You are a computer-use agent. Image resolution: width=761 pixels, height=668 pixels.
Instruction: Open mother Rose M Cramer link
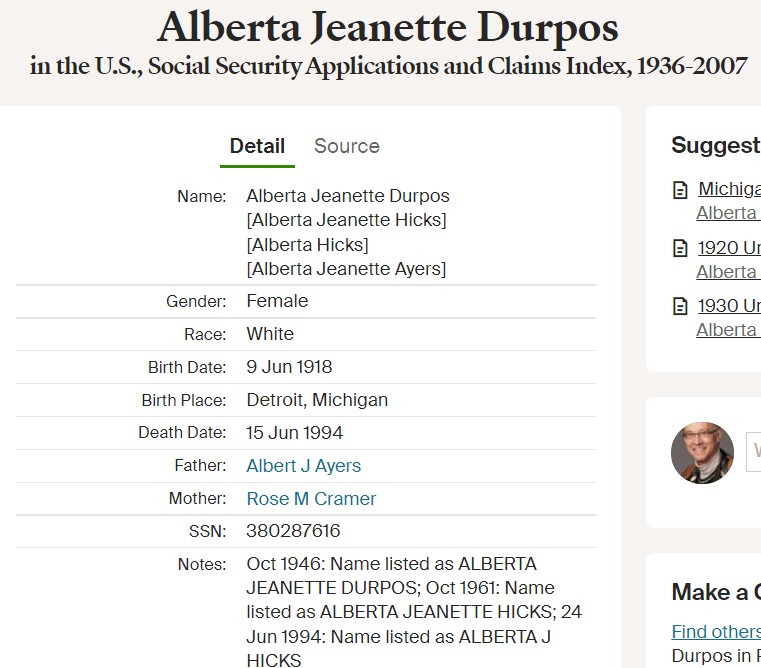click(x=311, y=499)
